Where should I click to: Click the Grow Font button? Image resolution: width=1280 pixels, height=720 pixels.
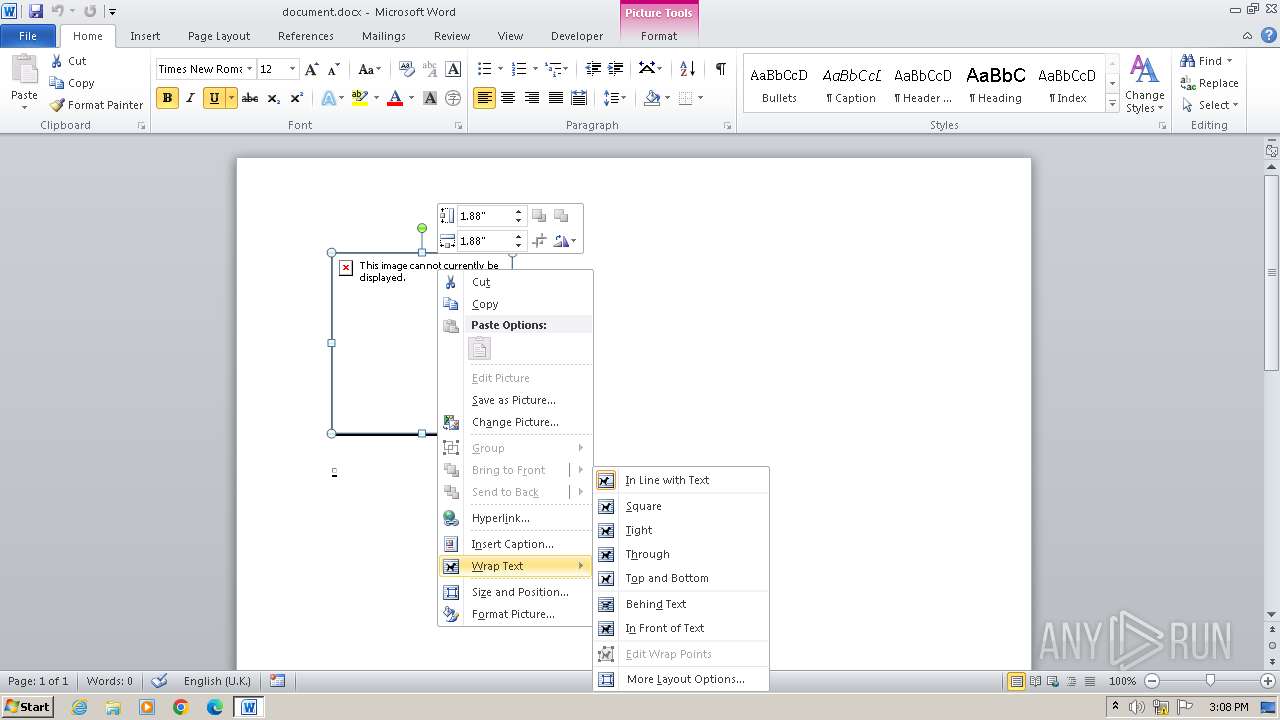[x=312, y=69]
